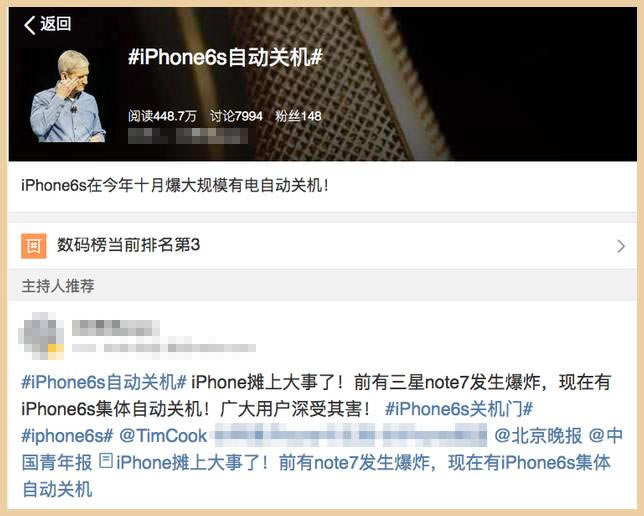The height and width of the screenshot is (516, 644).
Task: Go back via 返回 label
Action: point(55,24)
